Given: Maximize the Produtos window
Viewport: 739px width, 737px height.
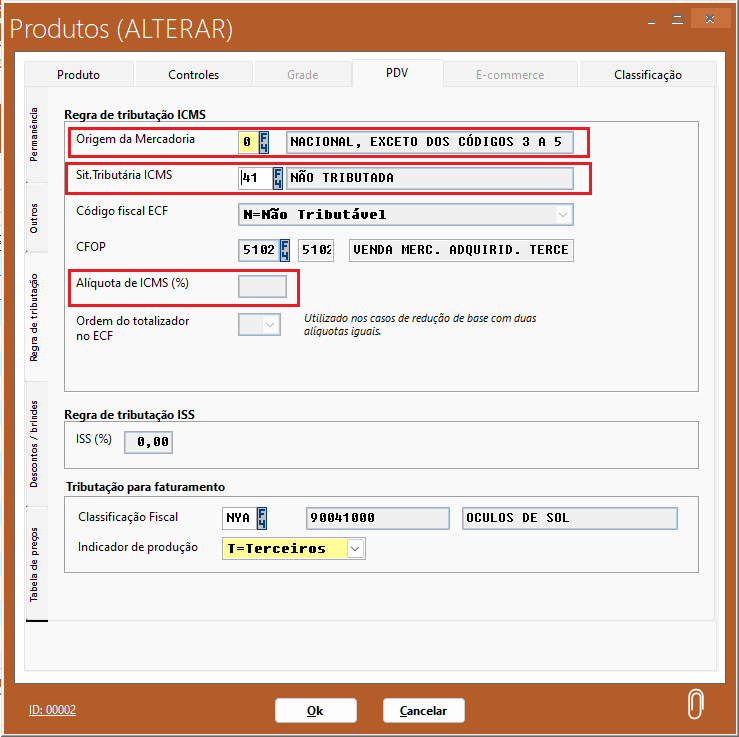Looking at the screenshot, I should pos(678,20).
